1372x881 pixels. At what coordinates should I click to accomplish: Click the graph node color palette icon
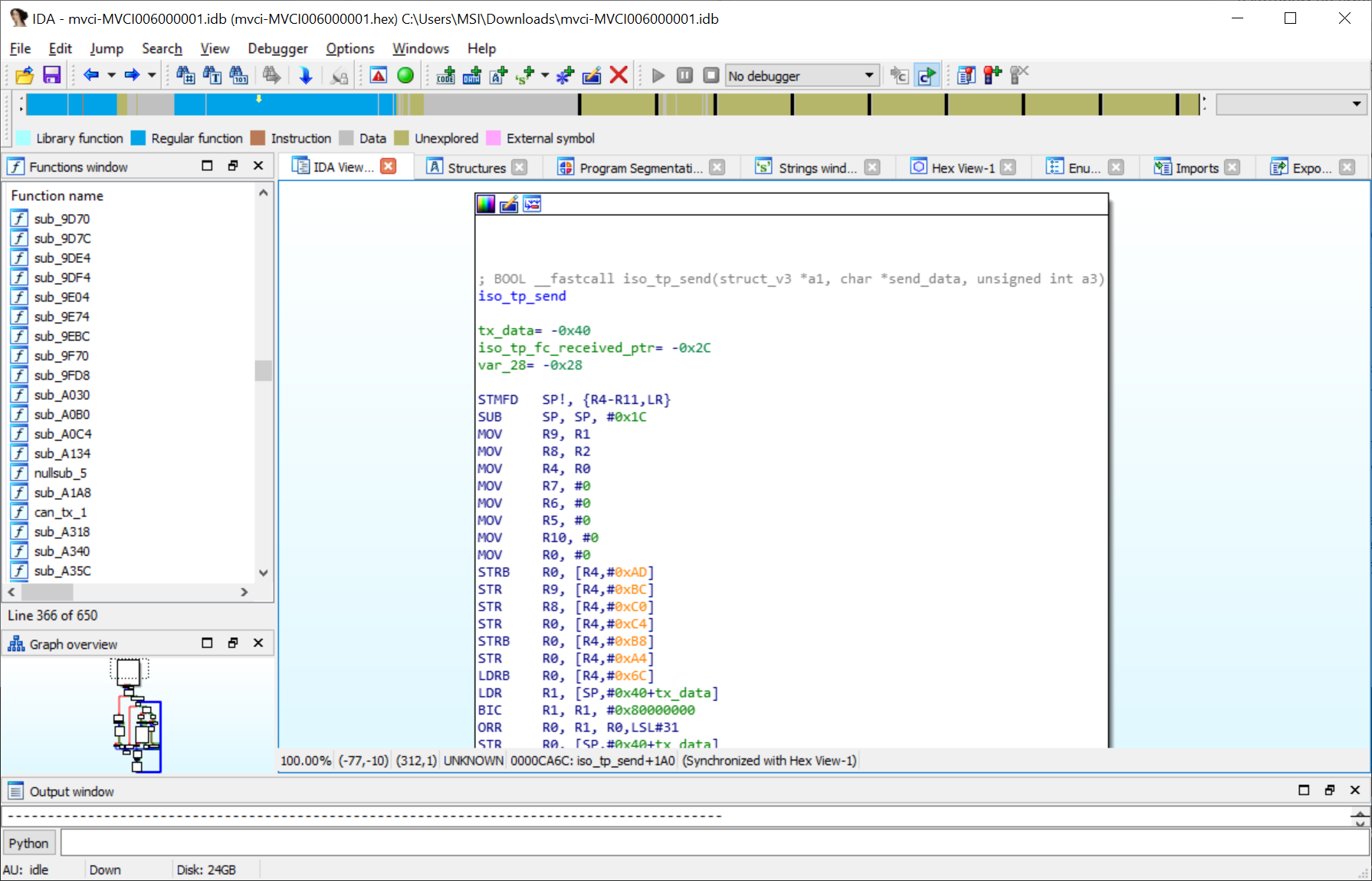point(486,204)
